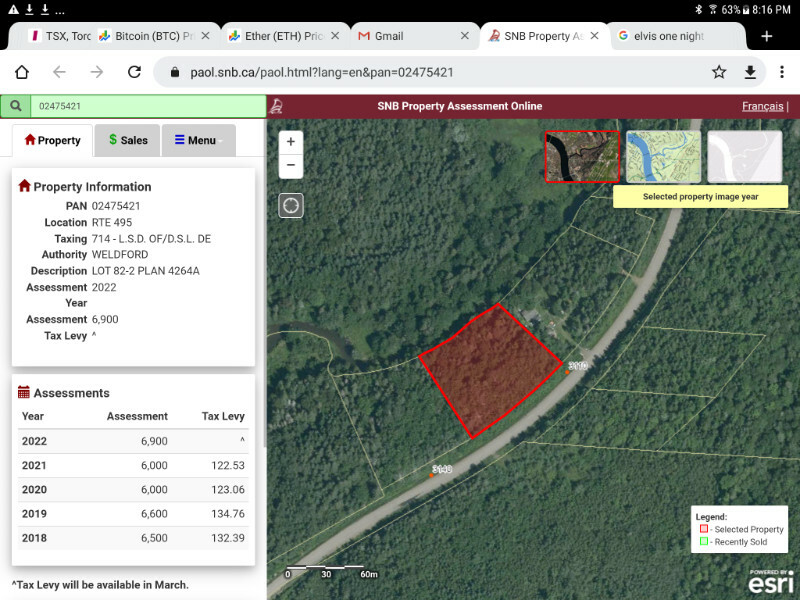
Task: Open the browser three-dot menu
Action: pyautogui.click(x=782, y=72)
